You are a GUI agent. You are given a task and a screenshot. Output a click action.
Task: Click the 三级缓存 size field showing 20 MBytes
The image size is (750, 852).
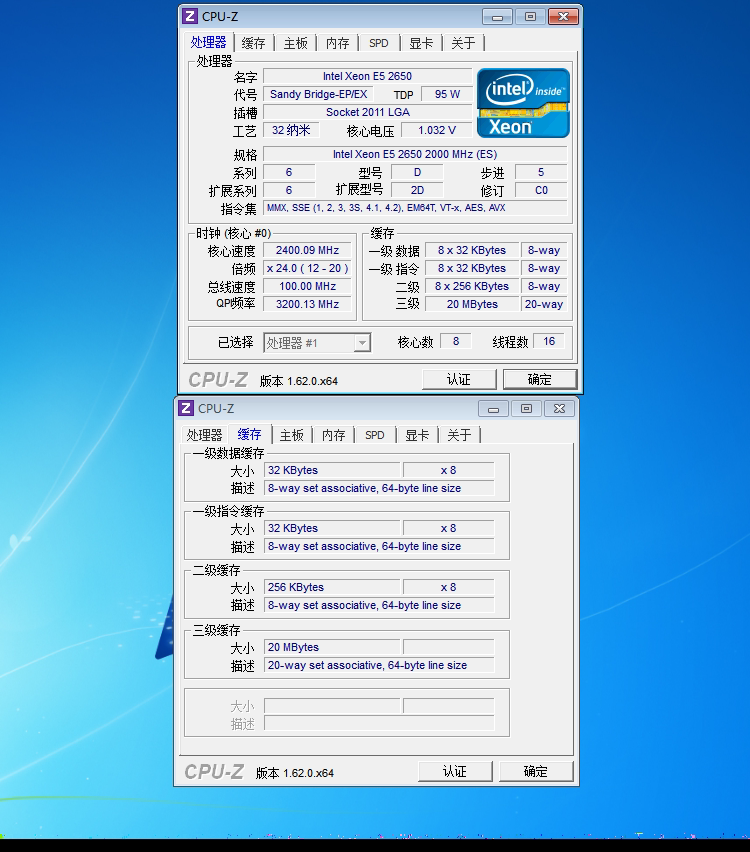tap(332, 647)
